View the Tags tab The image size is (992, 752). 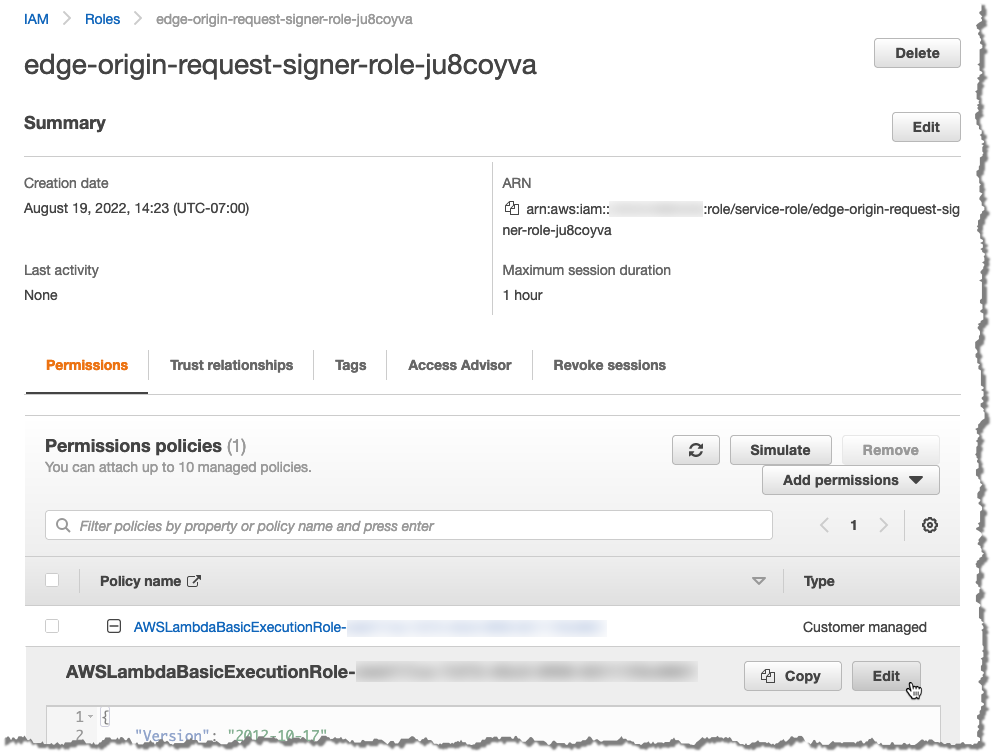(350, 365)
